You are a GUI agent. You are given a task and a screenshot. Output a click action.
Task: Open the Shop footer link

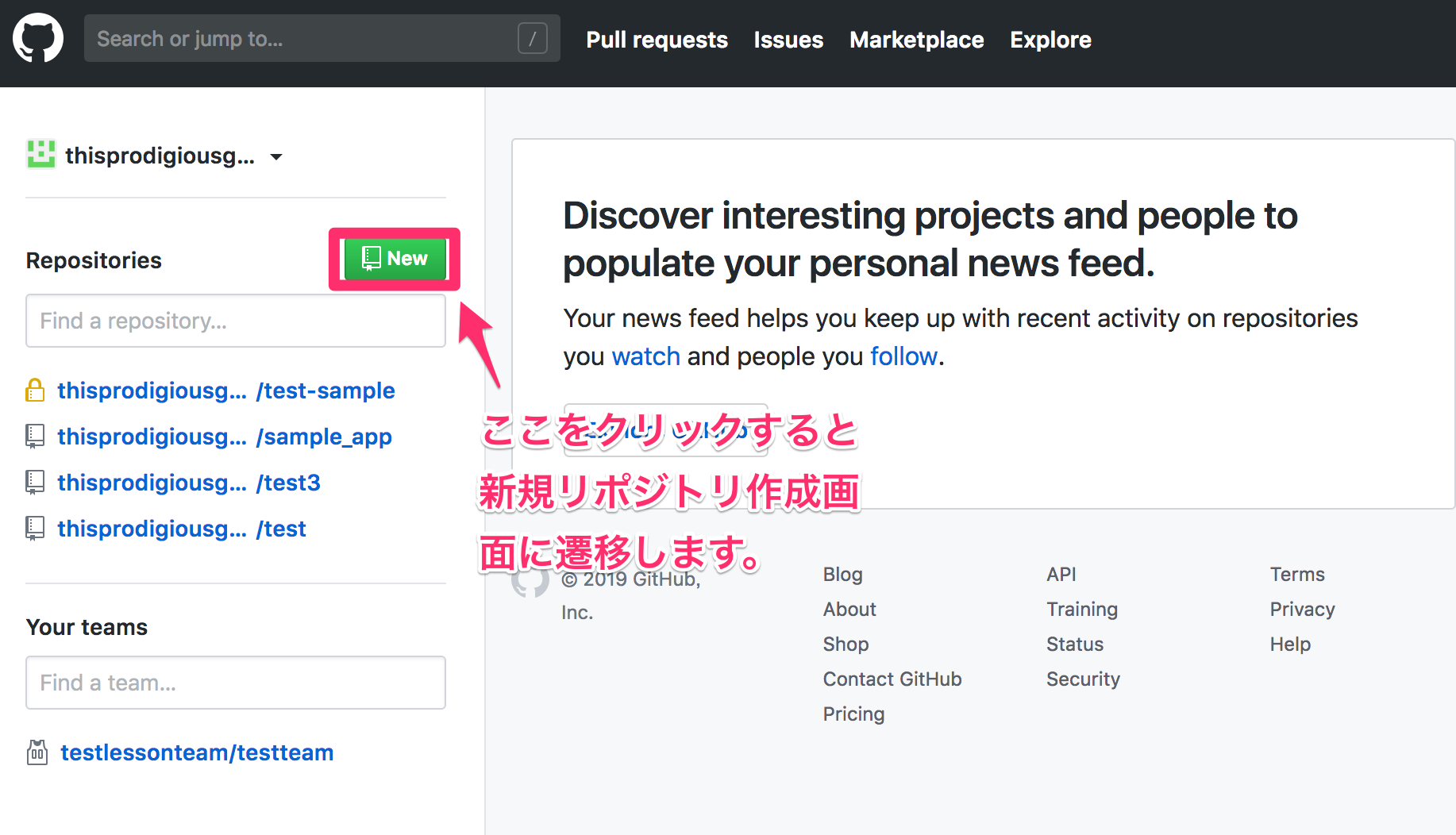pyautogui.click(x=845, y=645)
